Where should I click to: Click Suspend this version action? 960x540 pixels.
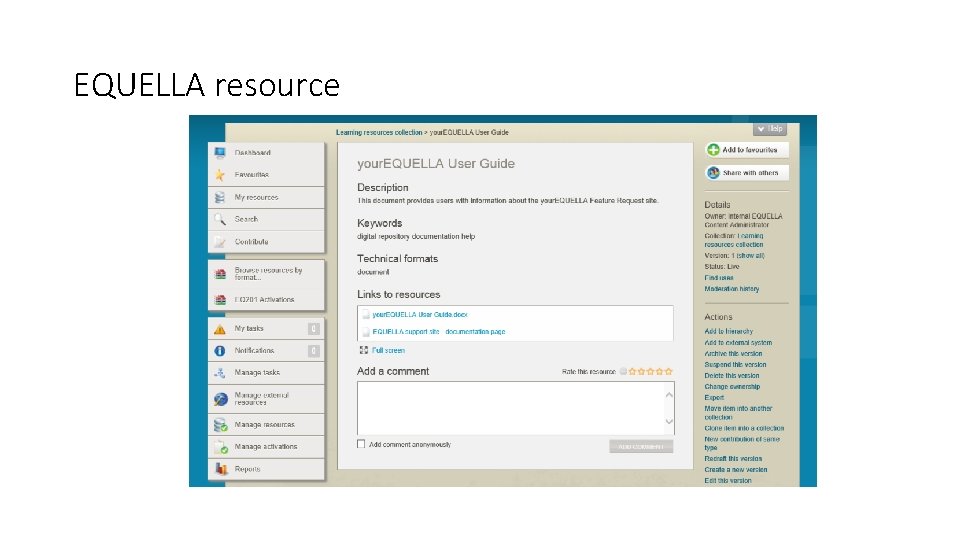point(735,365)
